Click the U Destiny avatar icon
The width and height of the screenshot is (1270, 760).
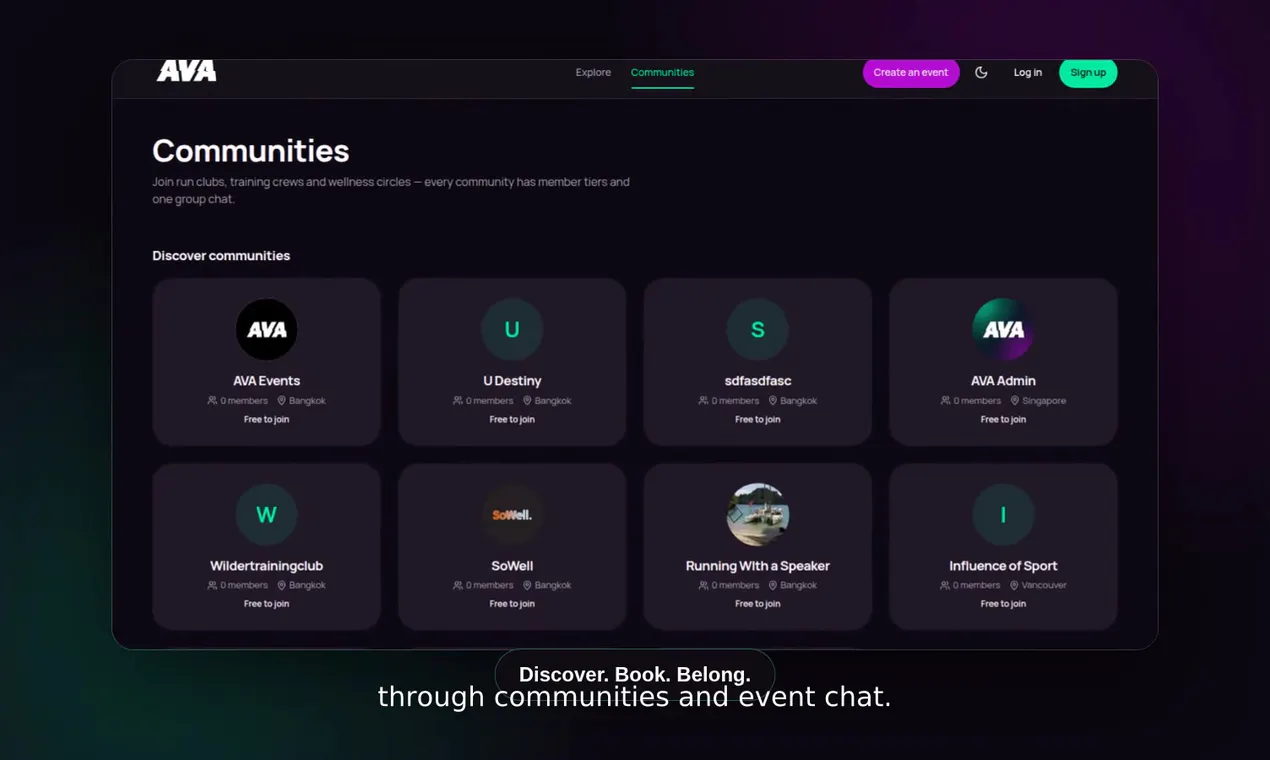tap(512, 329)
